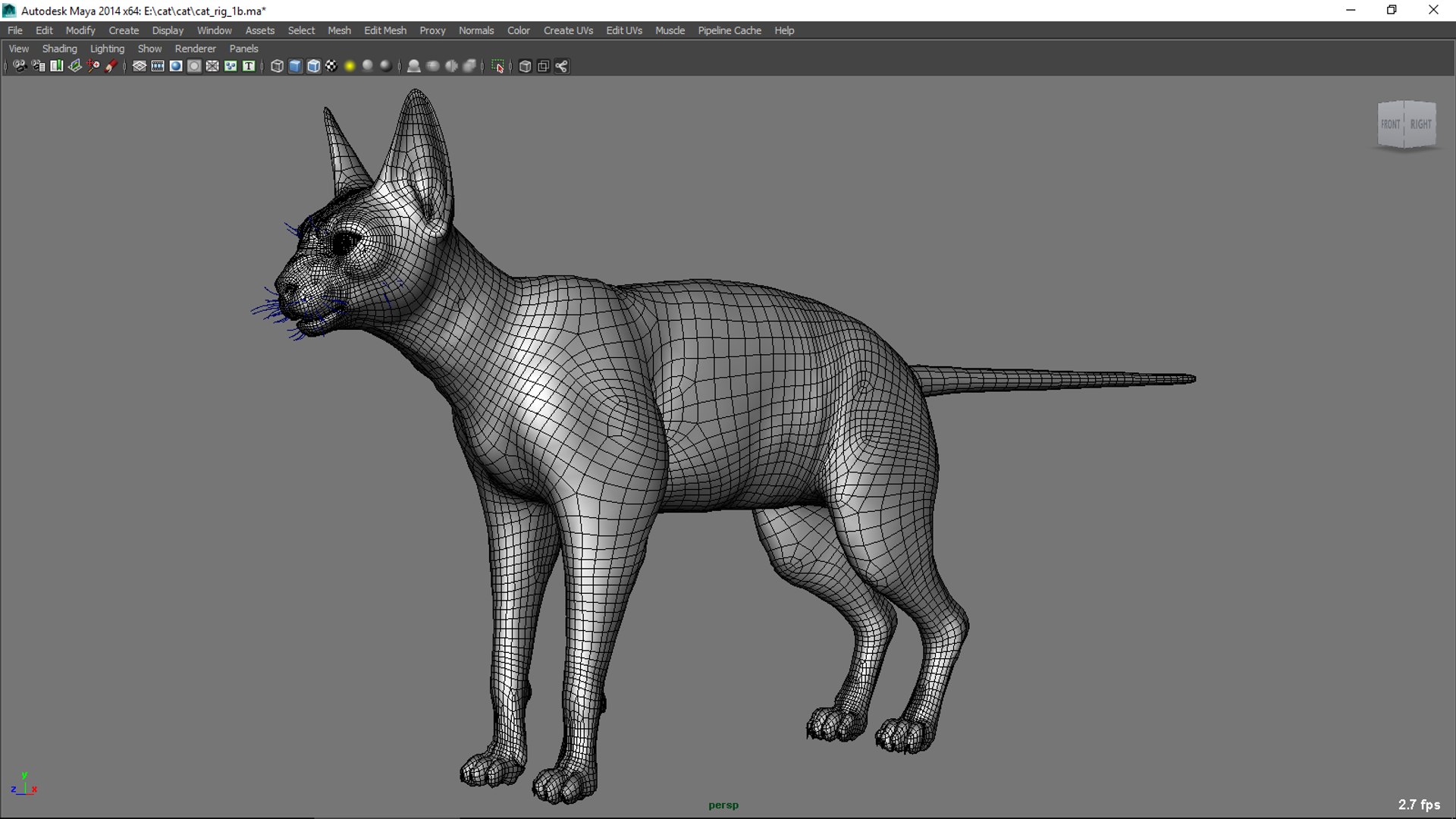Click Use All Lights yellow bulb
1456x819 pixels.
tap(350, 66)
